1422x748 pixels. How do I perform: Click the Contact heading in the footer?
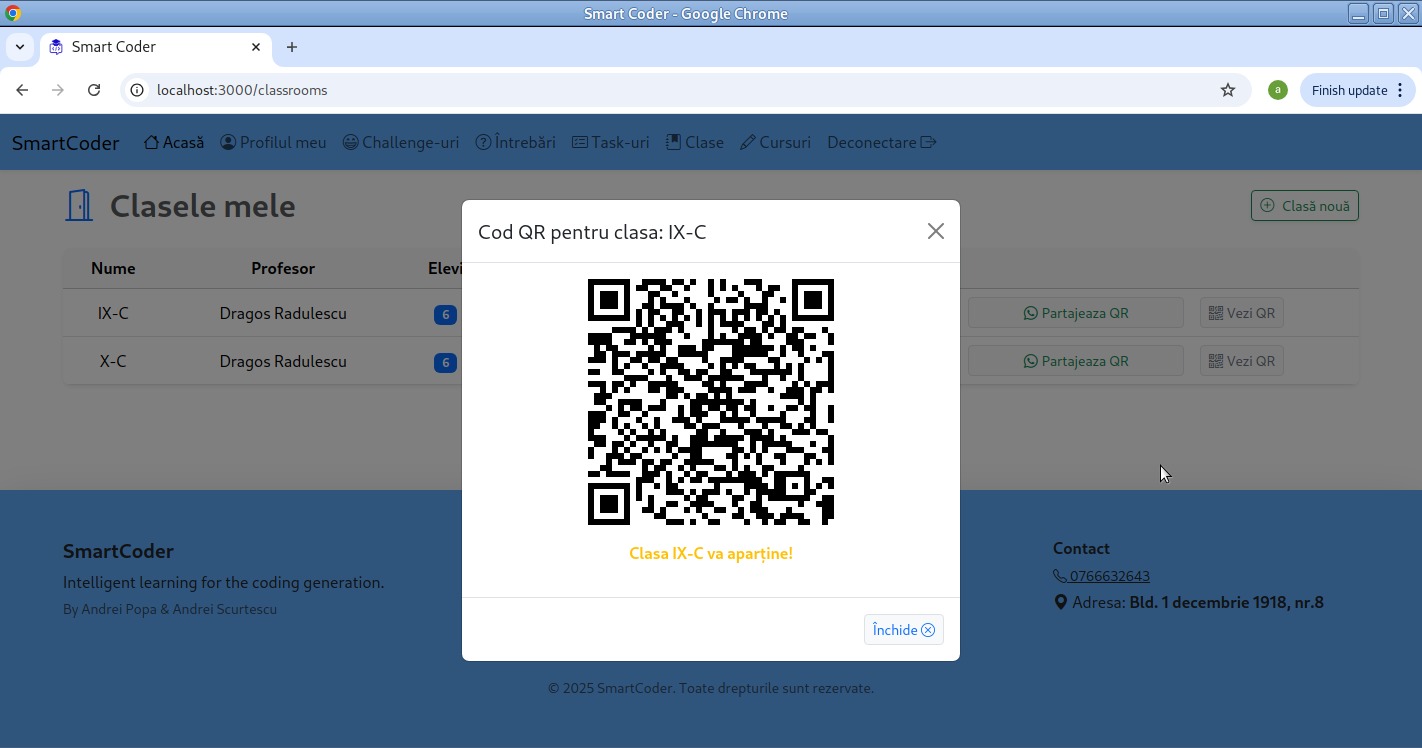(x=1081, y=548)
